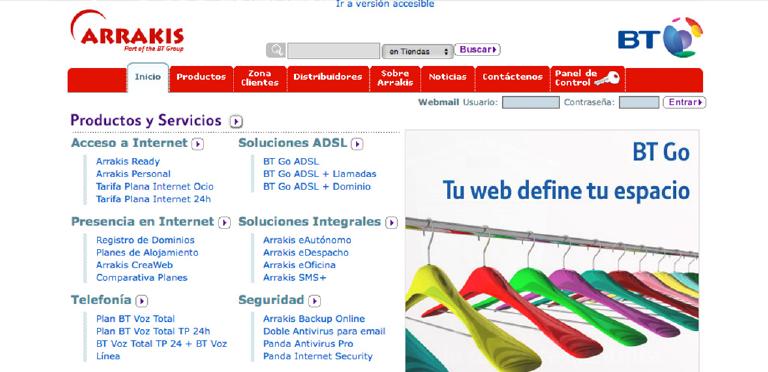Click the Buscar button

(x=478, y=49)
